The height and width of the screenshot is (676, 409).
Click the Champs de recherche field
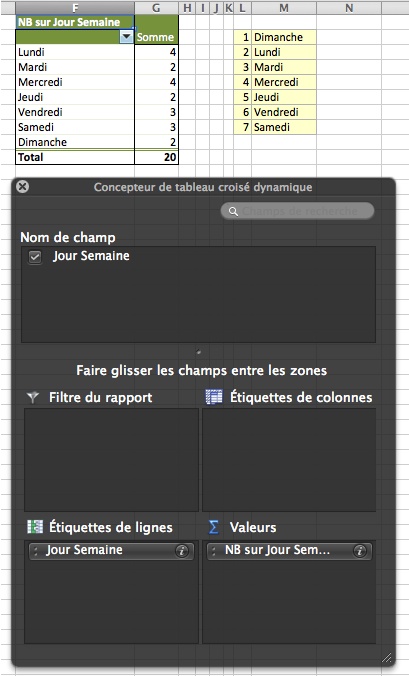click(x=297, y=211)
